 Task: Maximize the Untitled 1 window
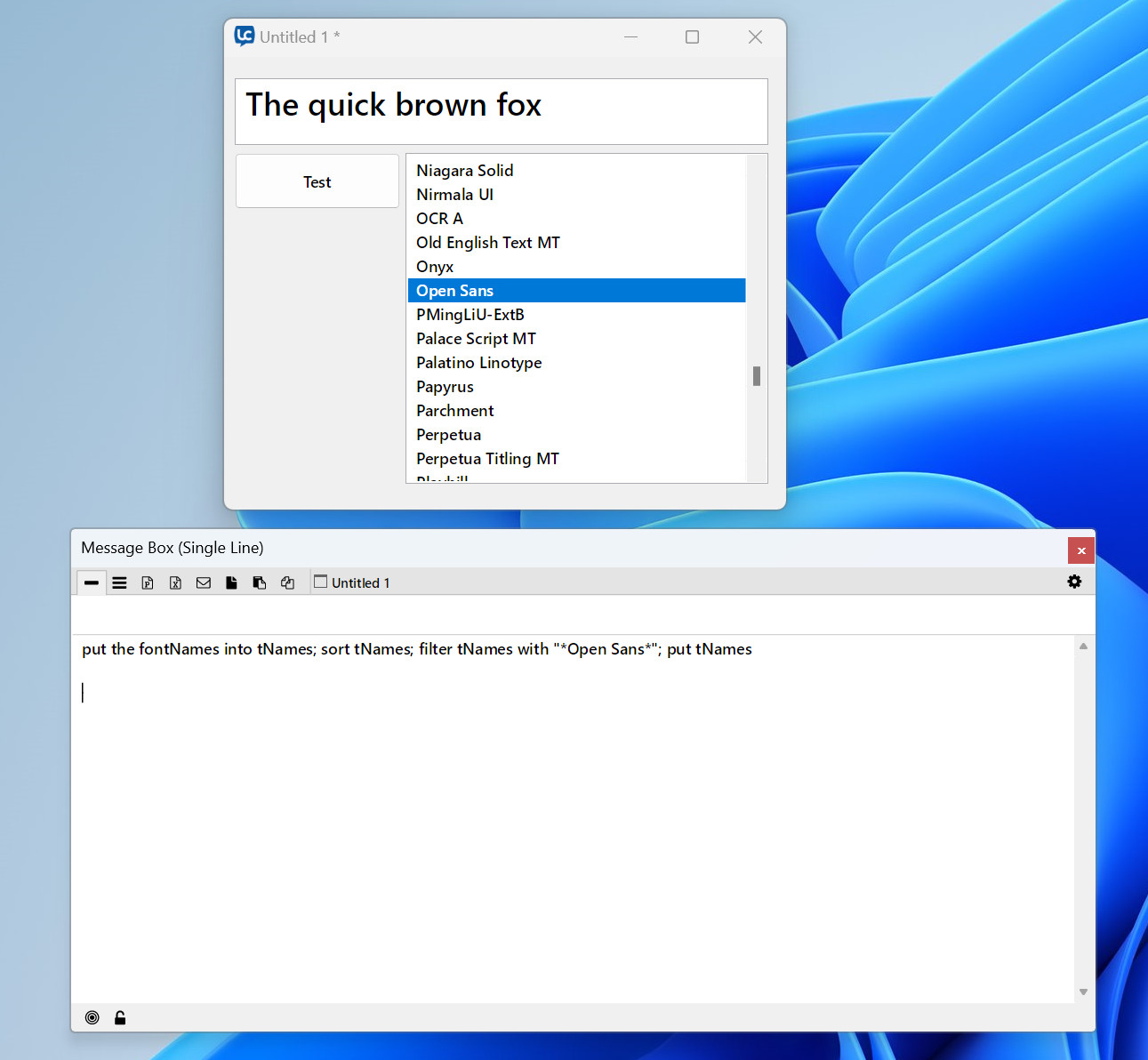(693, 37)
